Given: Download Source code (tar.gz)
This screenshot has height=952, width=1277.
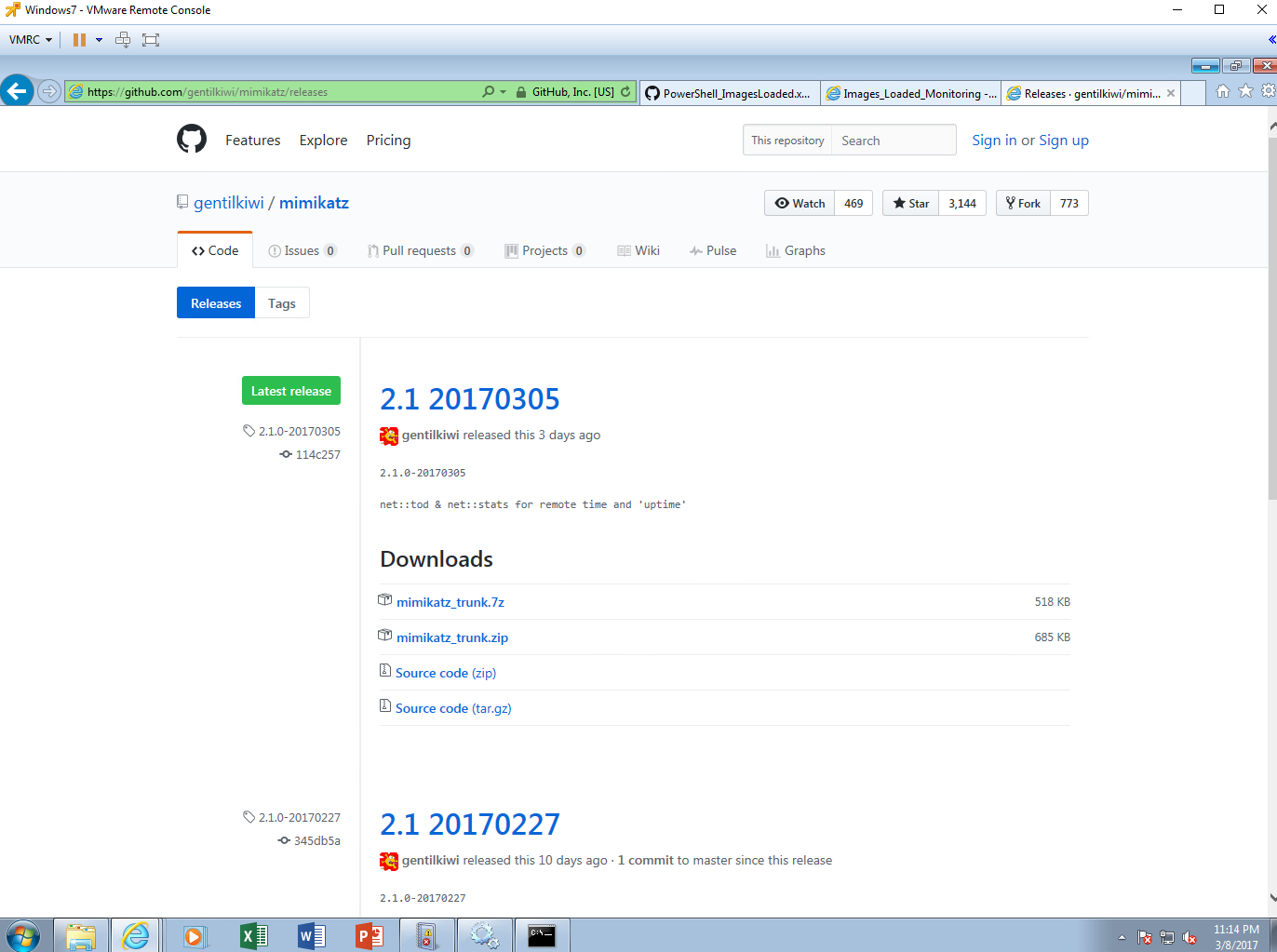Looking at the screenshot, I should (x=453, y=708).
